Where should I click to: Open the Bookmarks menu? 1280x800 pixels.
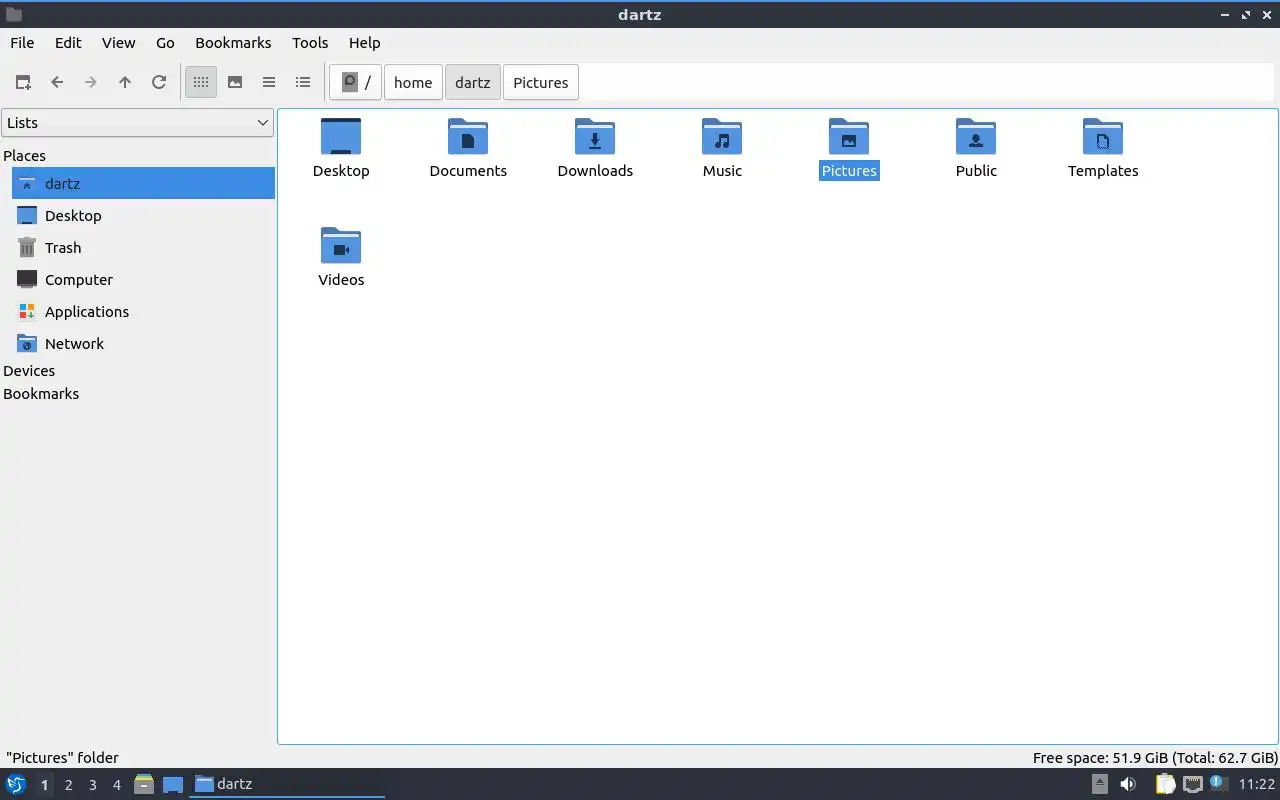pos(233,43)
